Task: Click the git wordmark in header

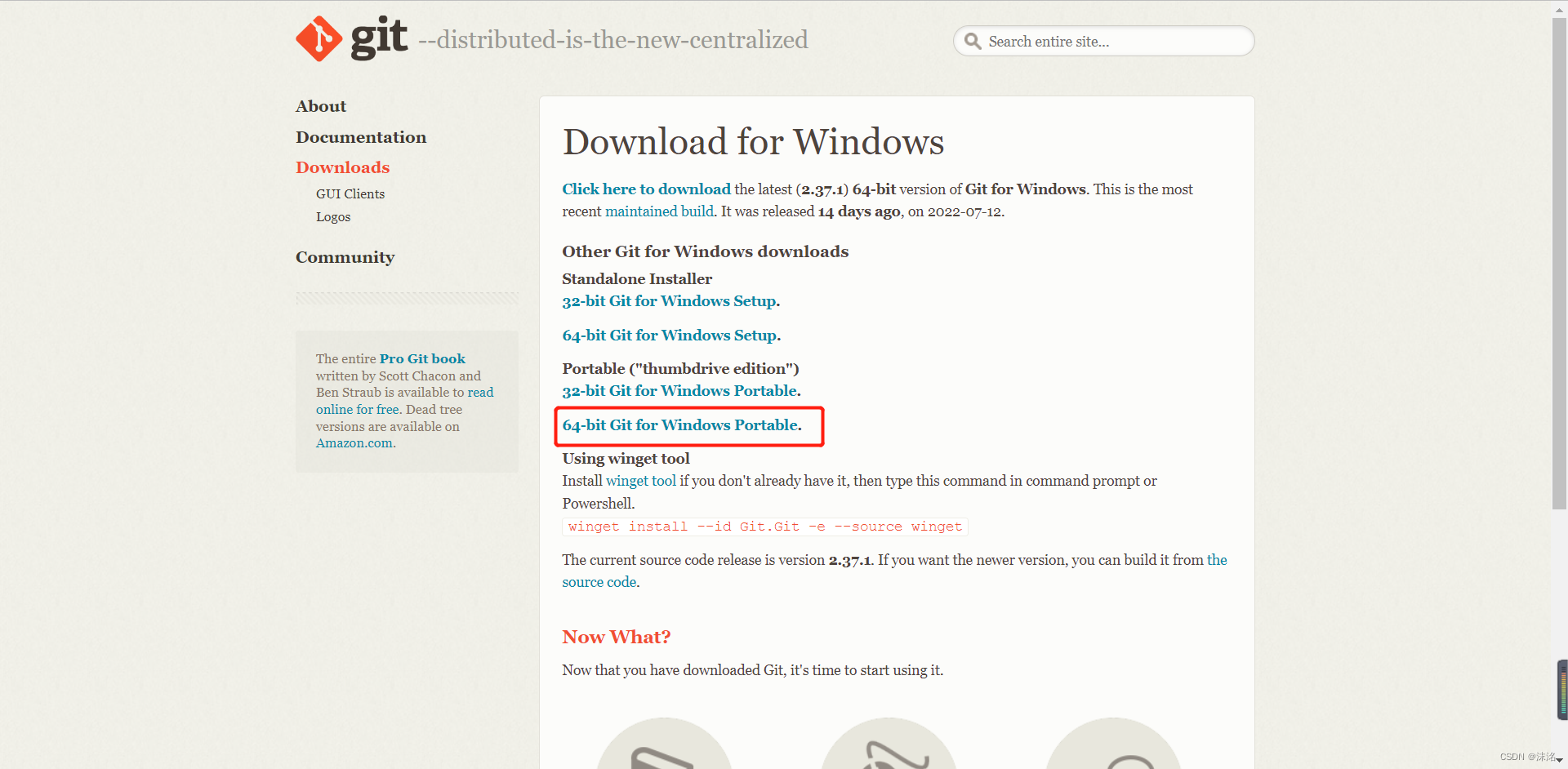Action: 379,38
